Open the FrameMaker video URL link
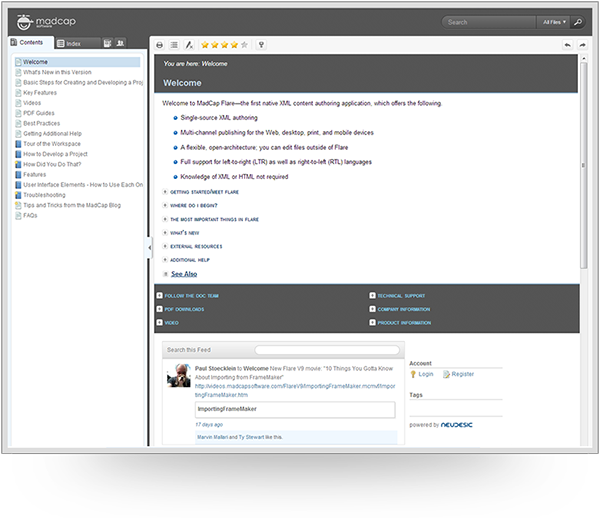The image size is (600, 520). 295,390
